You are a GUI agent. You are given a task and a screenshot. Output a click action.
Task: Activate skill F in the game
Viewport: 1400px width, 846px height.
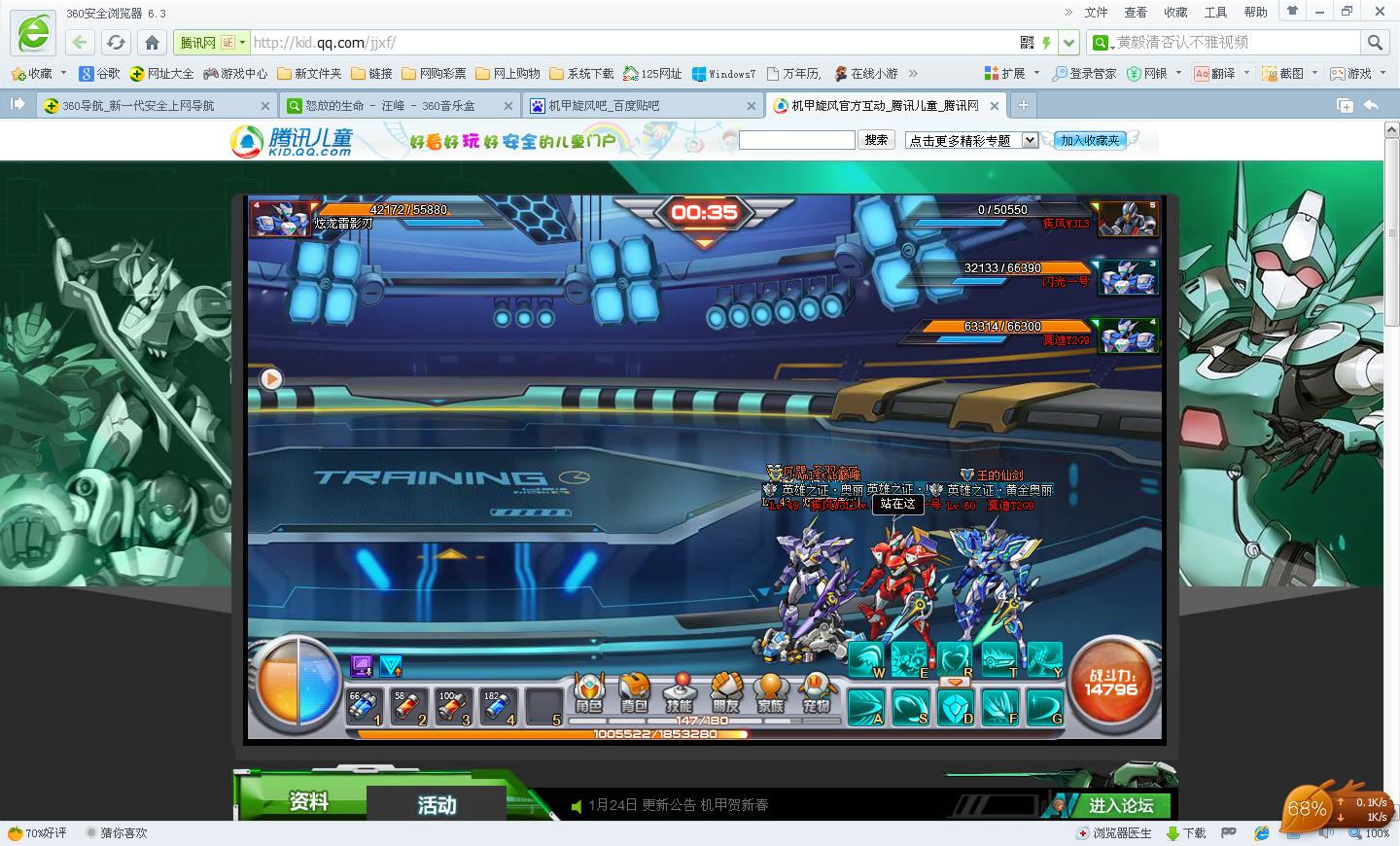(x=1000, y=707)
